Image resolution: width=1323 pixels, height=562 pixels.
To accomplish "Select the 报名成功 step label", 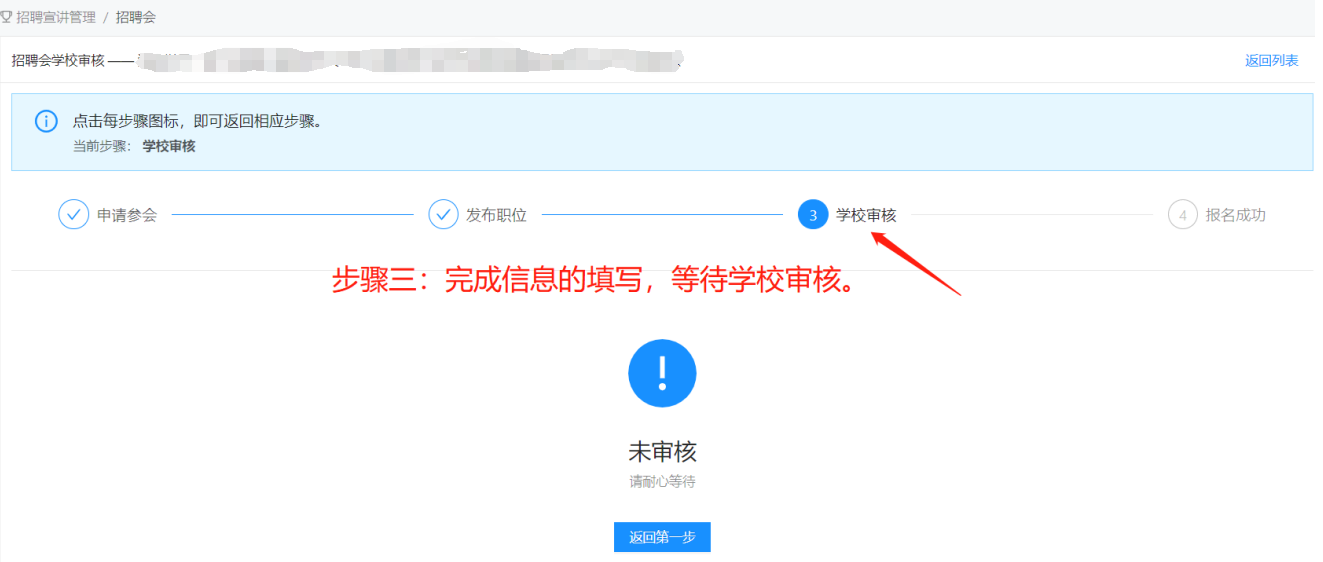I will pos(1236,215).
